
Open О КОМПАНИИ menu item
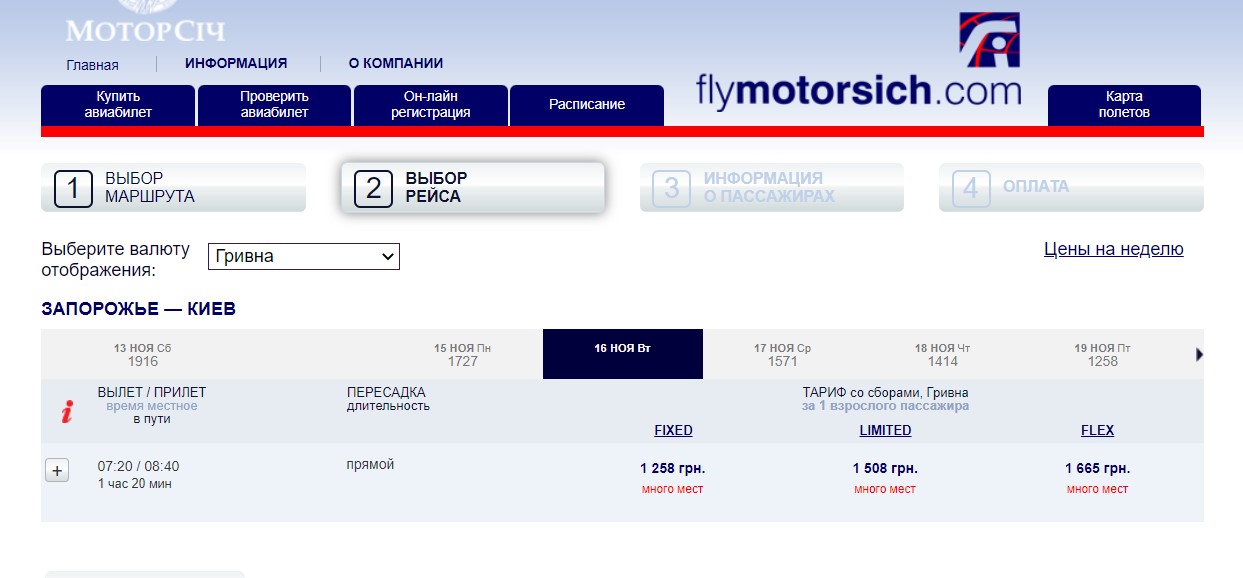coord(396,63)
